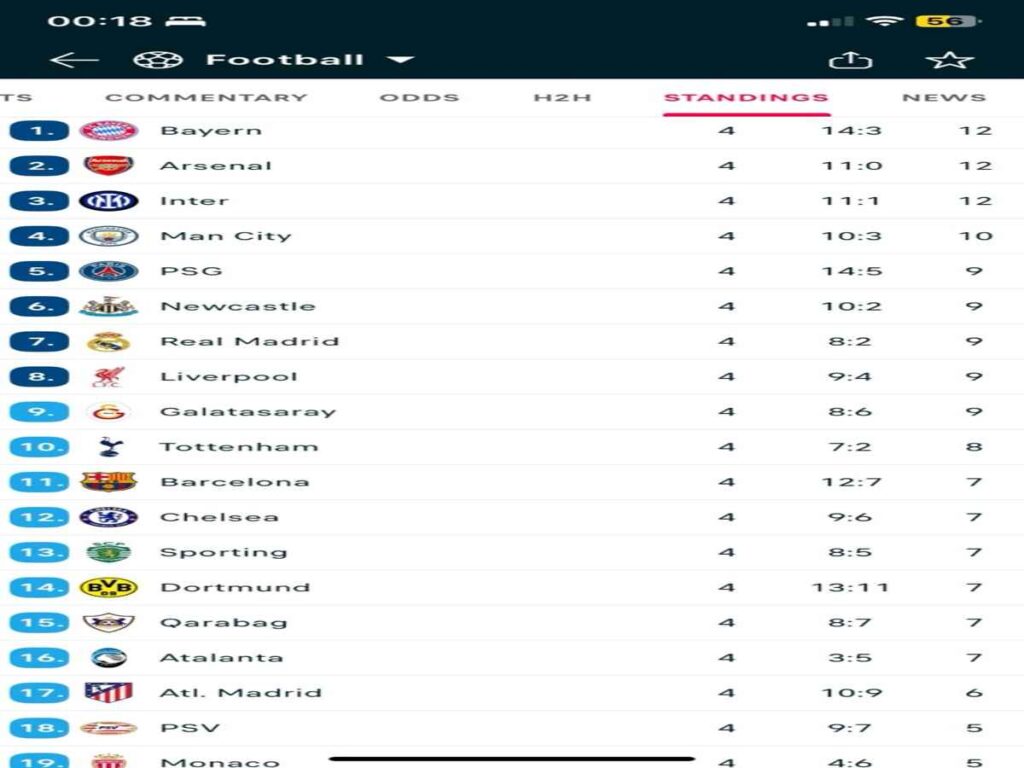The image size is (1024, 768).
Task: Open the Liverpool team link
Action: click(x=229, y=377)
